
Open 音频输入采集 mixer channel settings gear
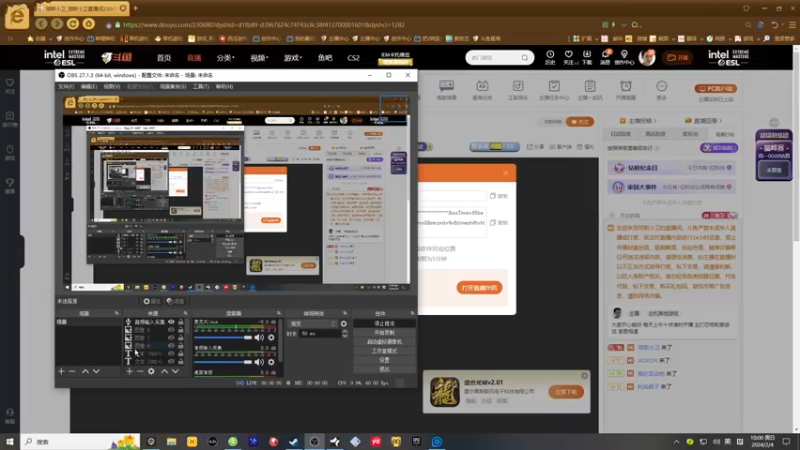(271, 362)
